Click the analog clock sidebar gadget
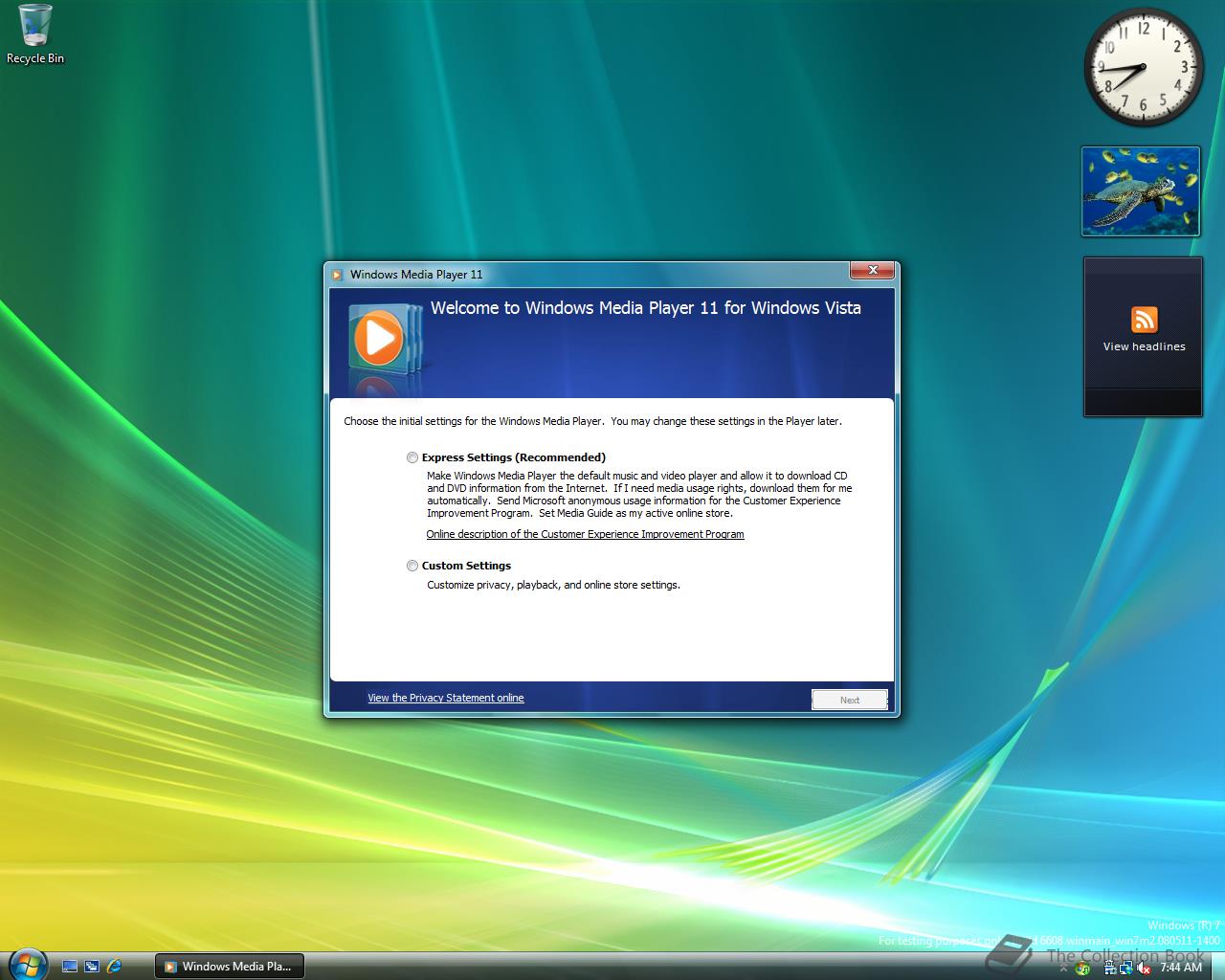 (1143, 66)
